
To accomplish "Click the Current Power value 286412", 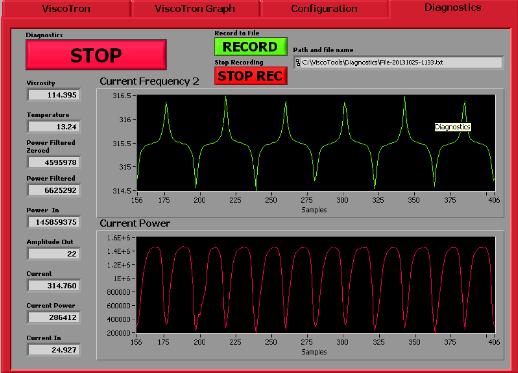I will [54, 317].
